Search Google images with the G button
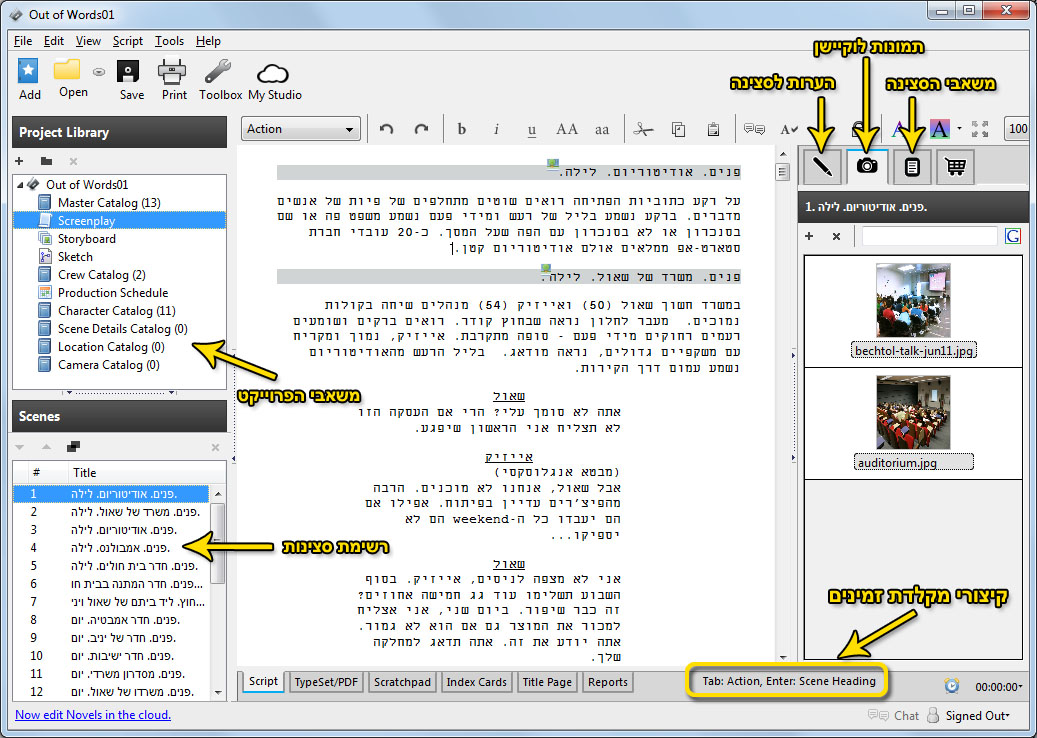Screen dimensions: 1037x738 1012,236
